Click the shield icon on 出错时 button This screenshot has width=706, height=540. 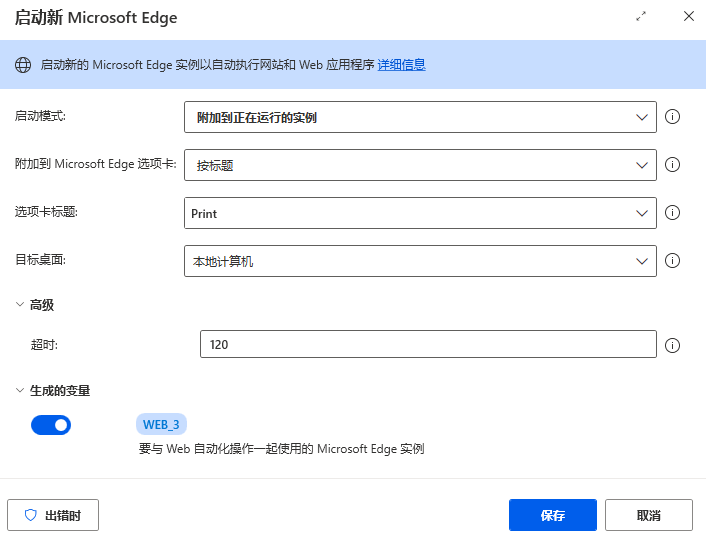[x=30, y=515]
